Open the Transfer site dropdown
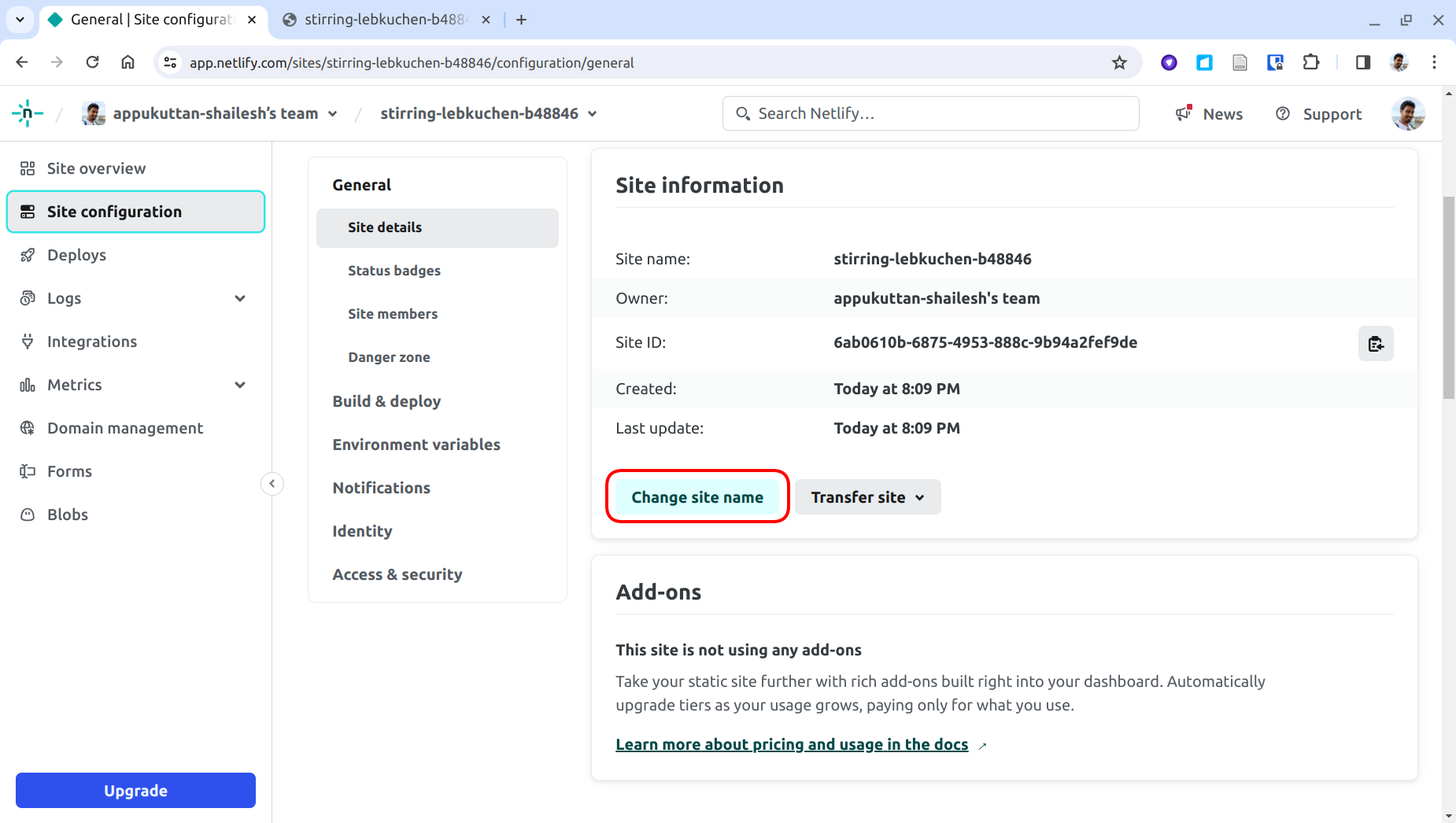 867,497
